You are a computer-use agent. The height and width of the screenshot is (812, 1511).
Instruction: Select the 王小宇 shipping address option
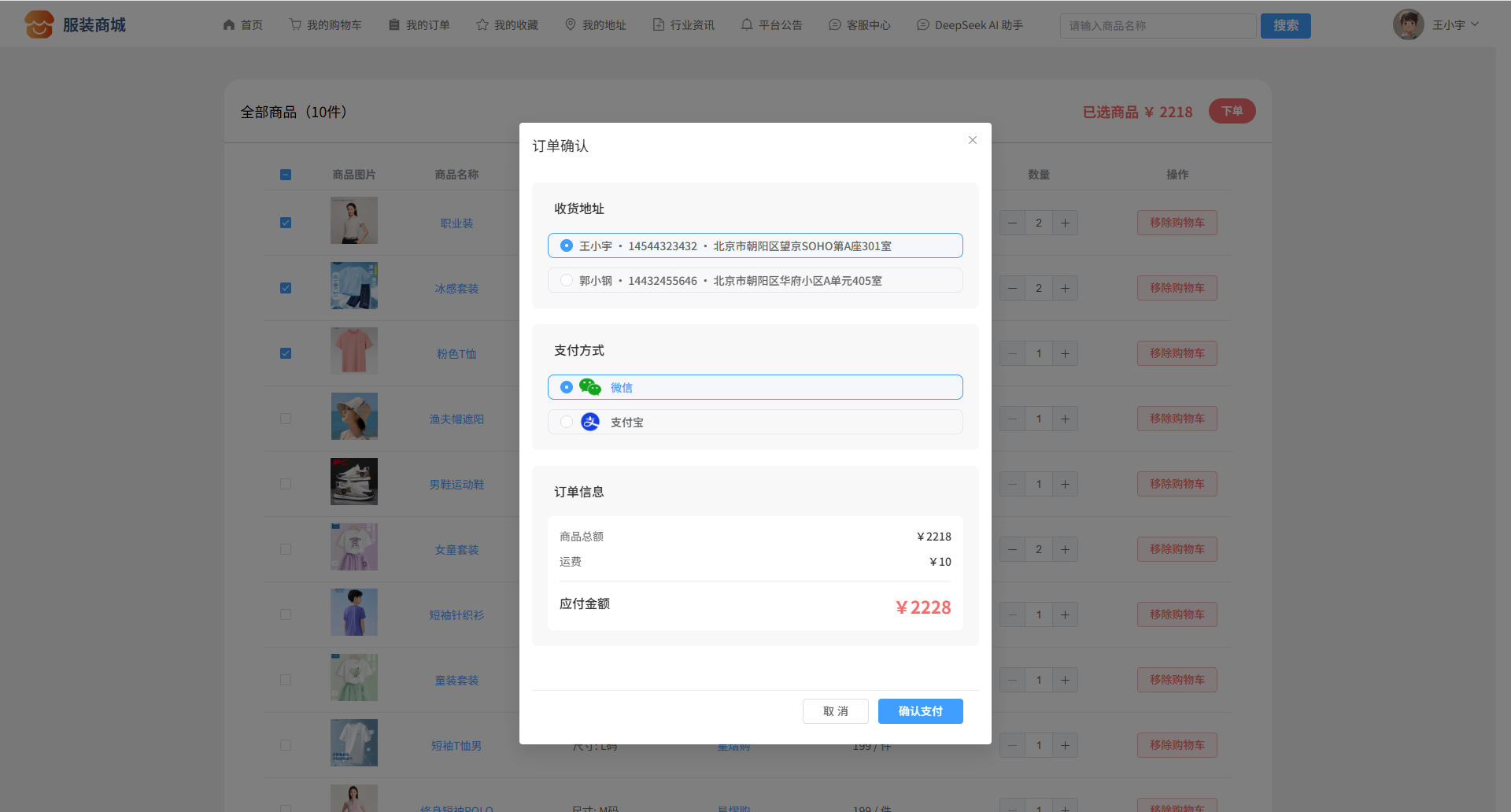[x=567, y=245]
